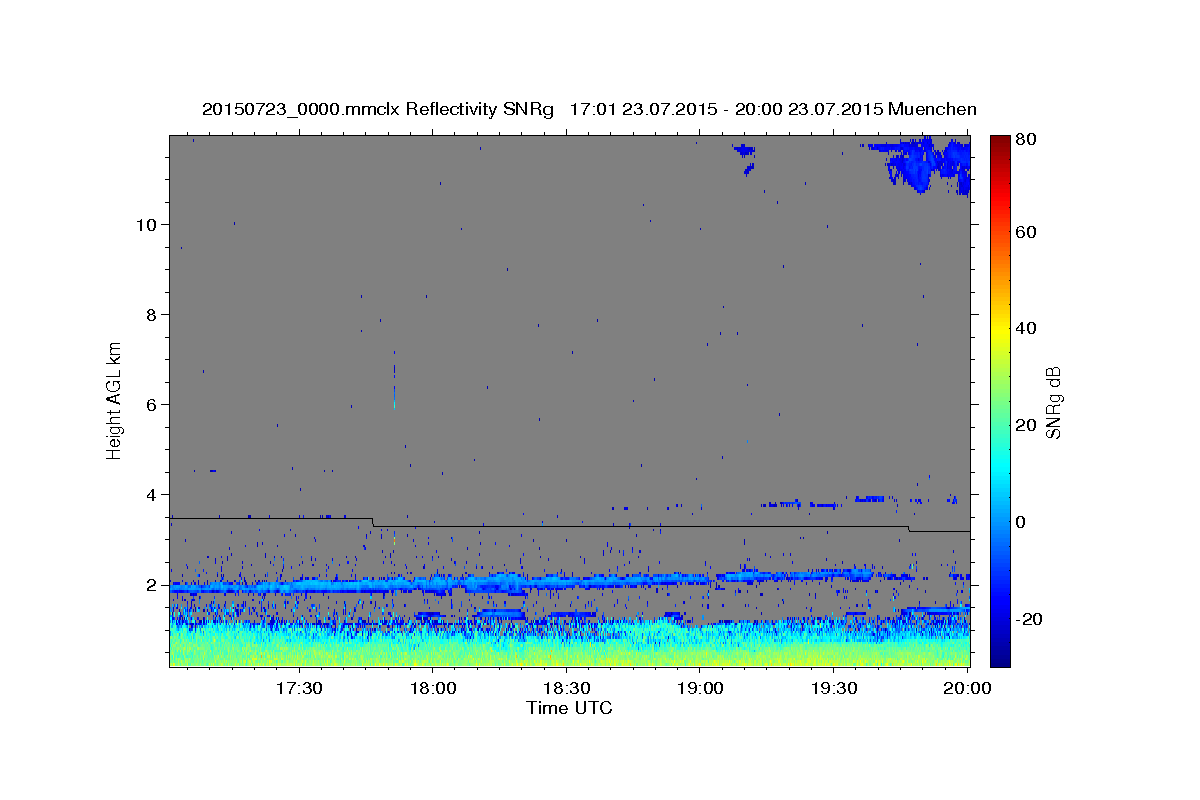Select the 17:30 time tick label
The image size is (1200, 800).
pos(299,688)
